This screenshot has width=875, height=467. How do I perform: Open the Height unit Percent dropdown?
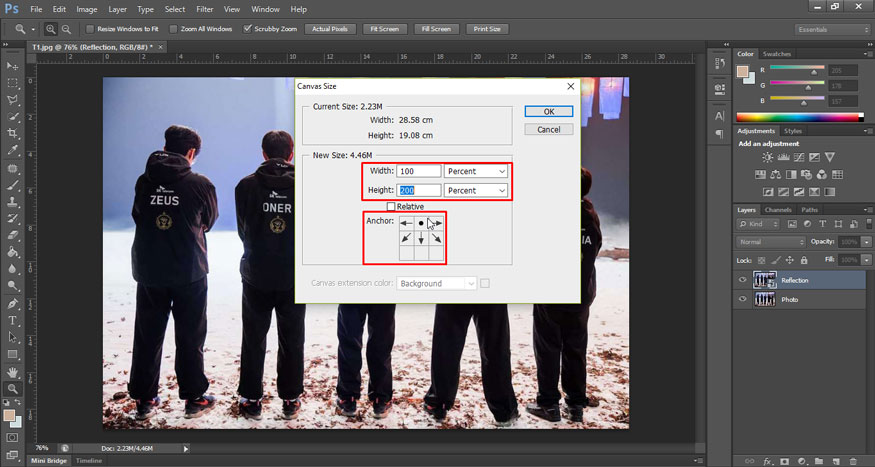click(x=476, y=190)
